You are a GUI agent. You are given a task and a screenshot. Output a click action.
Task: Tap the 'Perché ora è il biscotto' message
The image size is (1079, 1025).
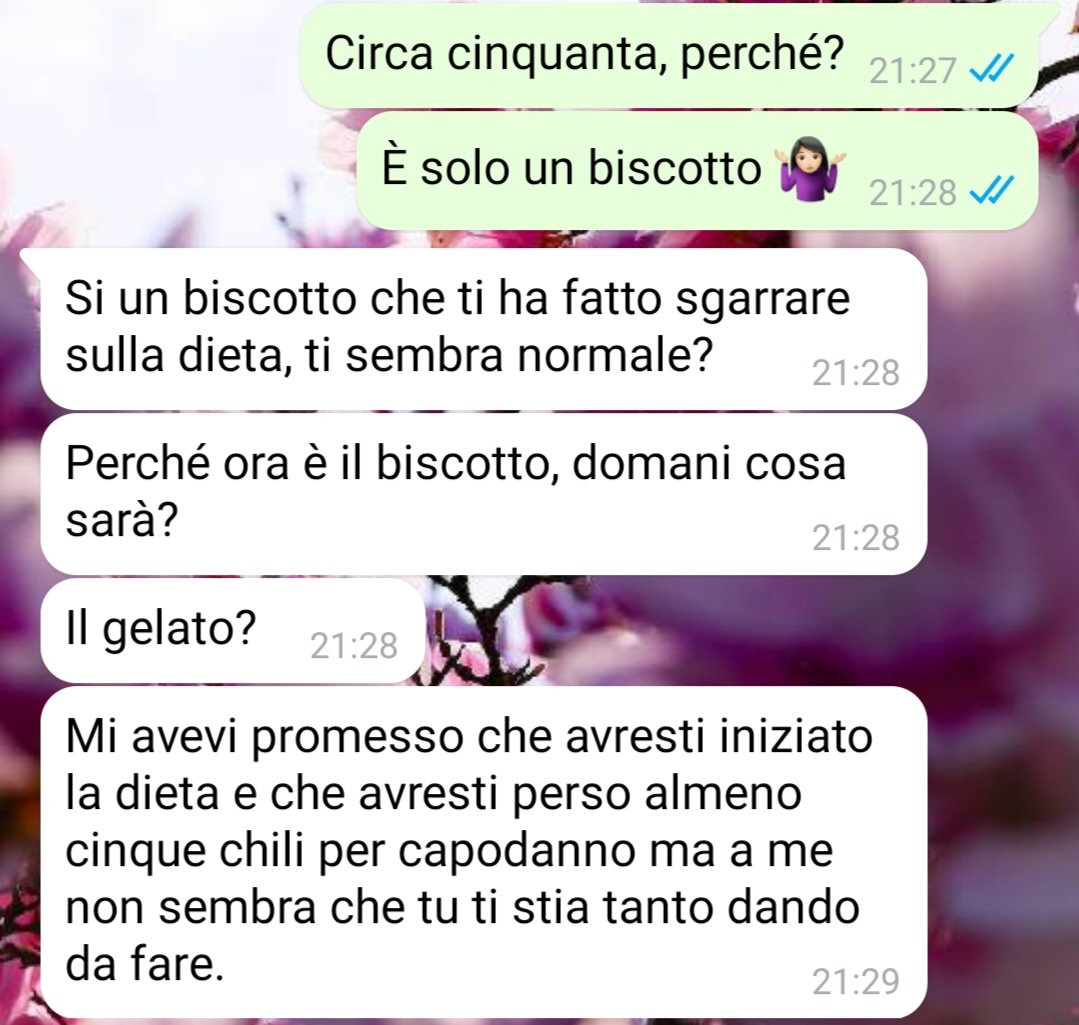tap(484, 494)
